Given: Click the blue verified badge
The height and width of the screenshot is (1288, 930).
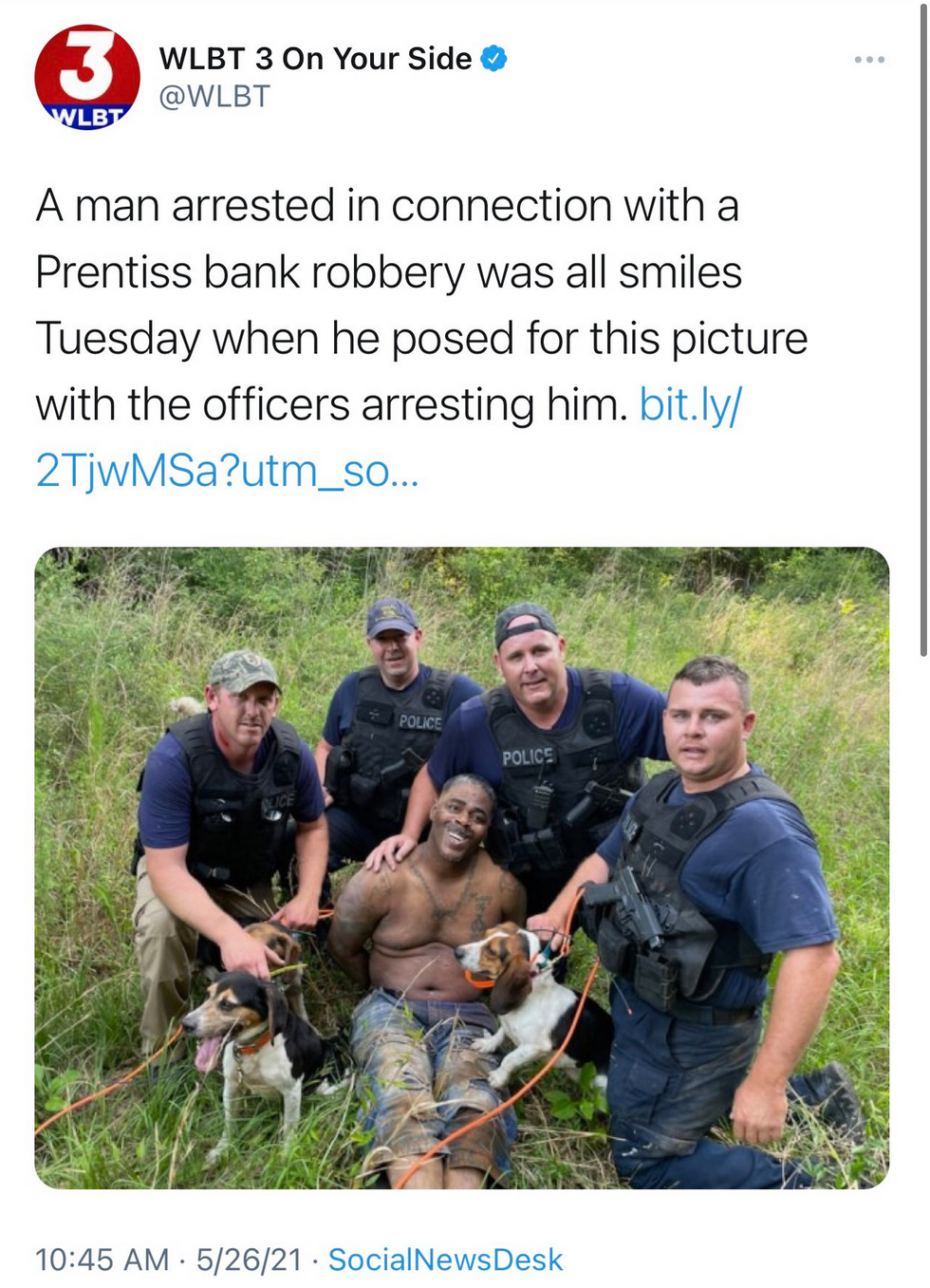Looking at the screenshot, I should pyautogui.click(x=493, y=59).
